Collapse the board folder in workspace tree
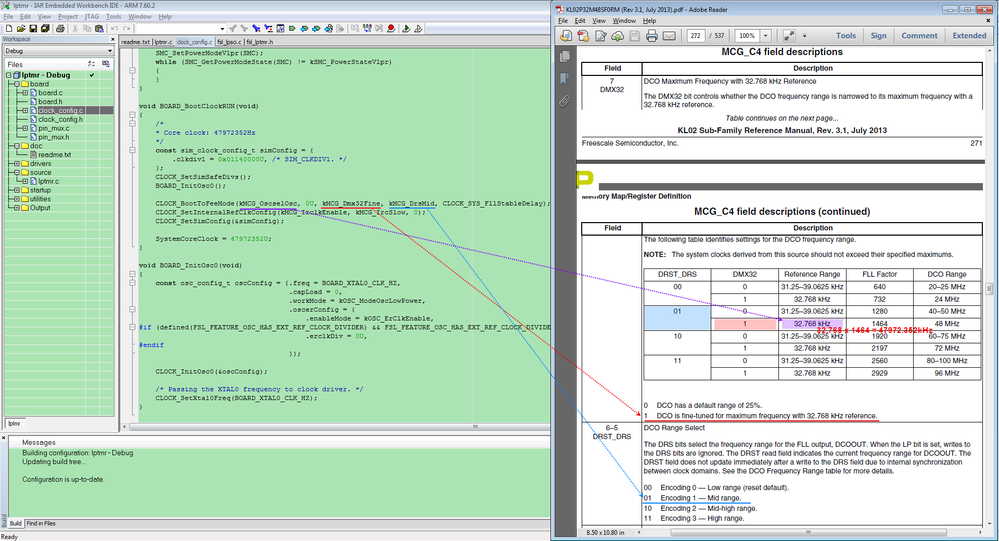Image resolution: width=999 pixels, height=541 pixels. pyautogui.click(x=17, y=84)
